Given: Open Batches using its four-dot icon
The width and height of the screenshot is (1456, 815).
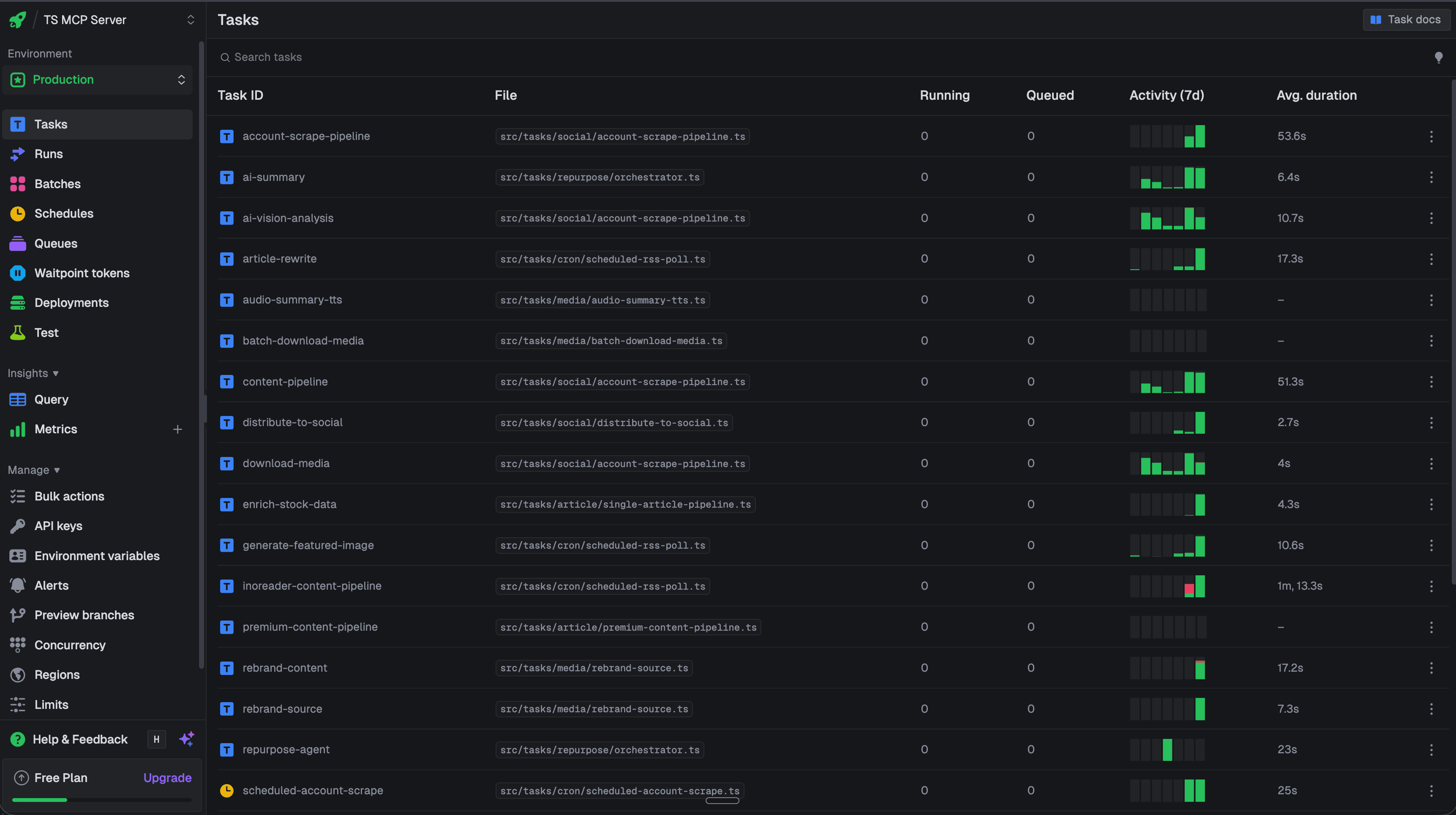Looking at the screenshot, I should tap(17, 183).
